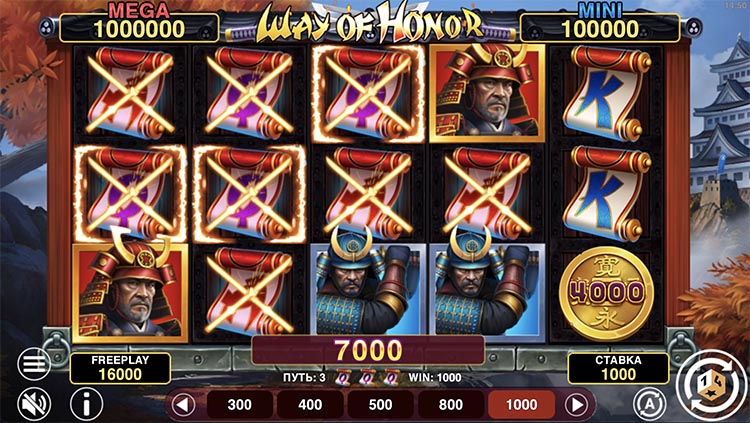This screenshot has height=423, width=750.
Task: Click the spin dice button
Action: [712, 386]
